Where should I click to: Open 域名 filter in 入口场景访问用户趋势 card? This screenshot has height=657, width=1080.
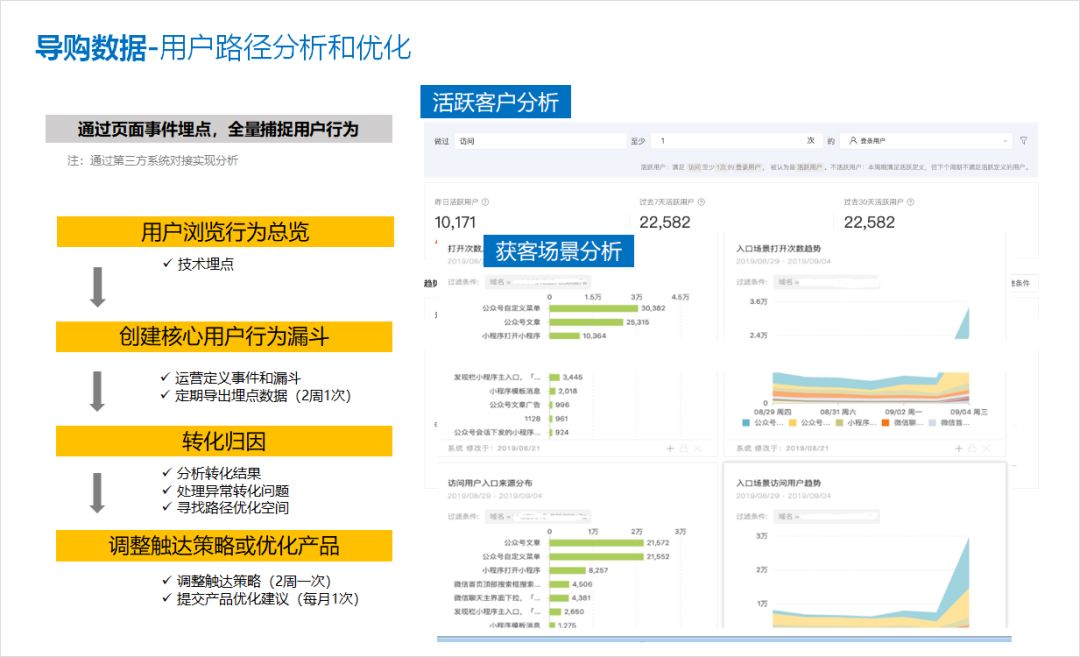click(x=827, y=516)
